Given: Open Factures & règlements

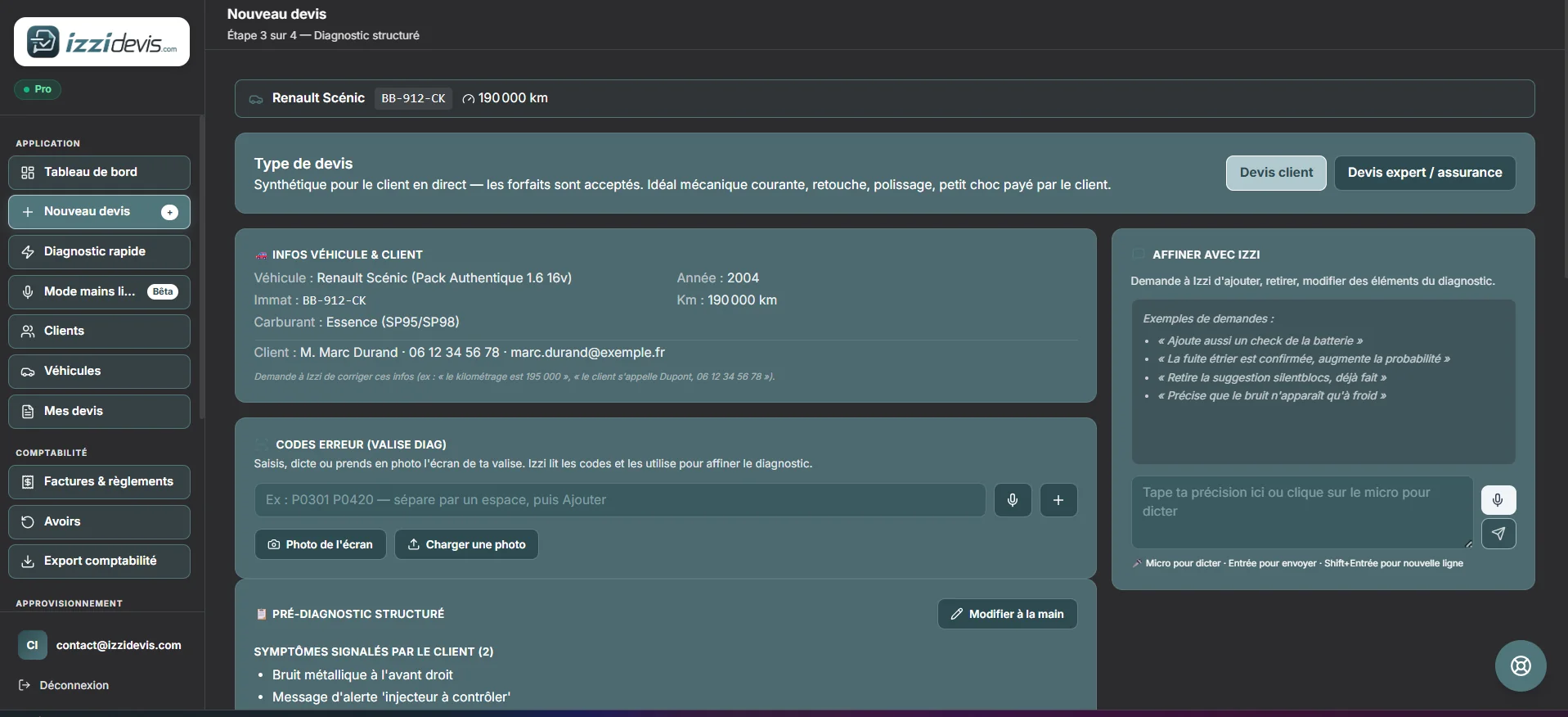Looking at the screenshot, I should [99, 482].
